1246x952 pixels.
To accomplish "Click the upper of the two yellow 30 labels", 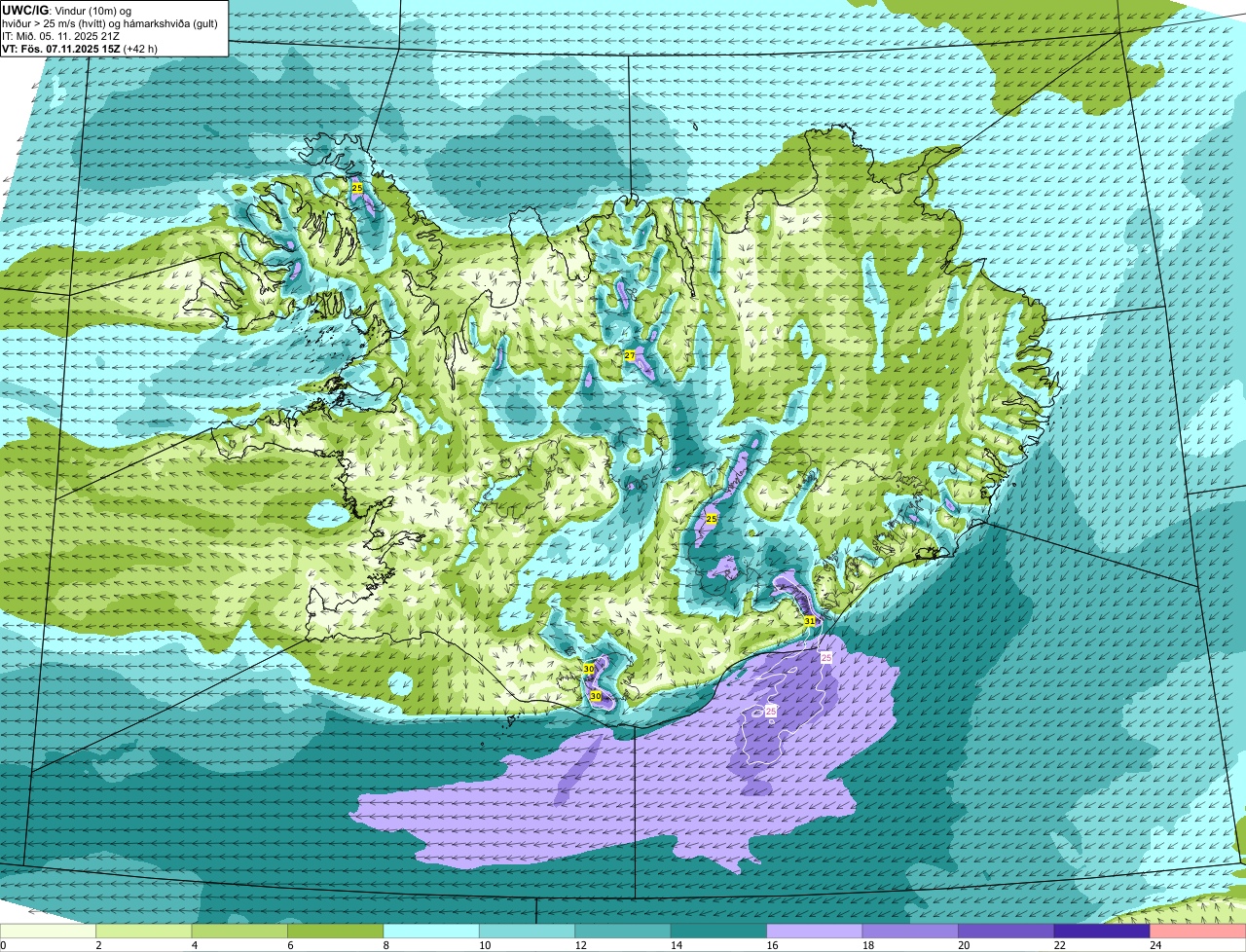I will click(x=589, y=669).
